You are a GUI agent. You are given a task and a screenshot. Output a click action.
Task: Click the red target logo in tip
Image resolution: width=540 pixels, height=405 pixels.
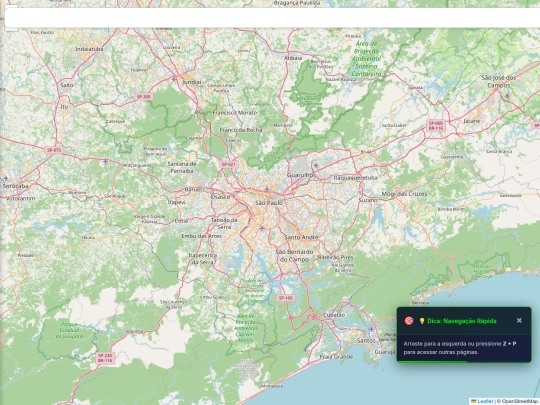[x=409, y=321]
